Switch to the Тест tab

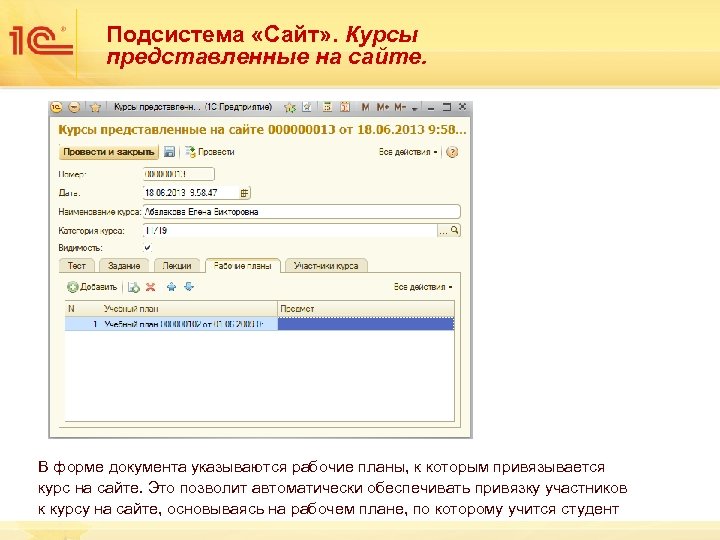coord(77,265)
